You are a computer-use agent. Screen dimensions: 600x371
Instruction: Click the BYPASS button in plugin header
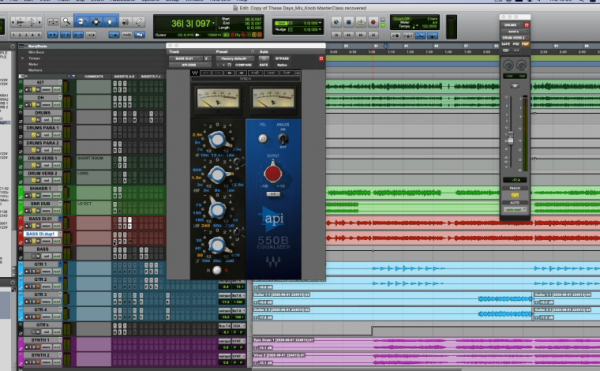(x=282, y=59)
